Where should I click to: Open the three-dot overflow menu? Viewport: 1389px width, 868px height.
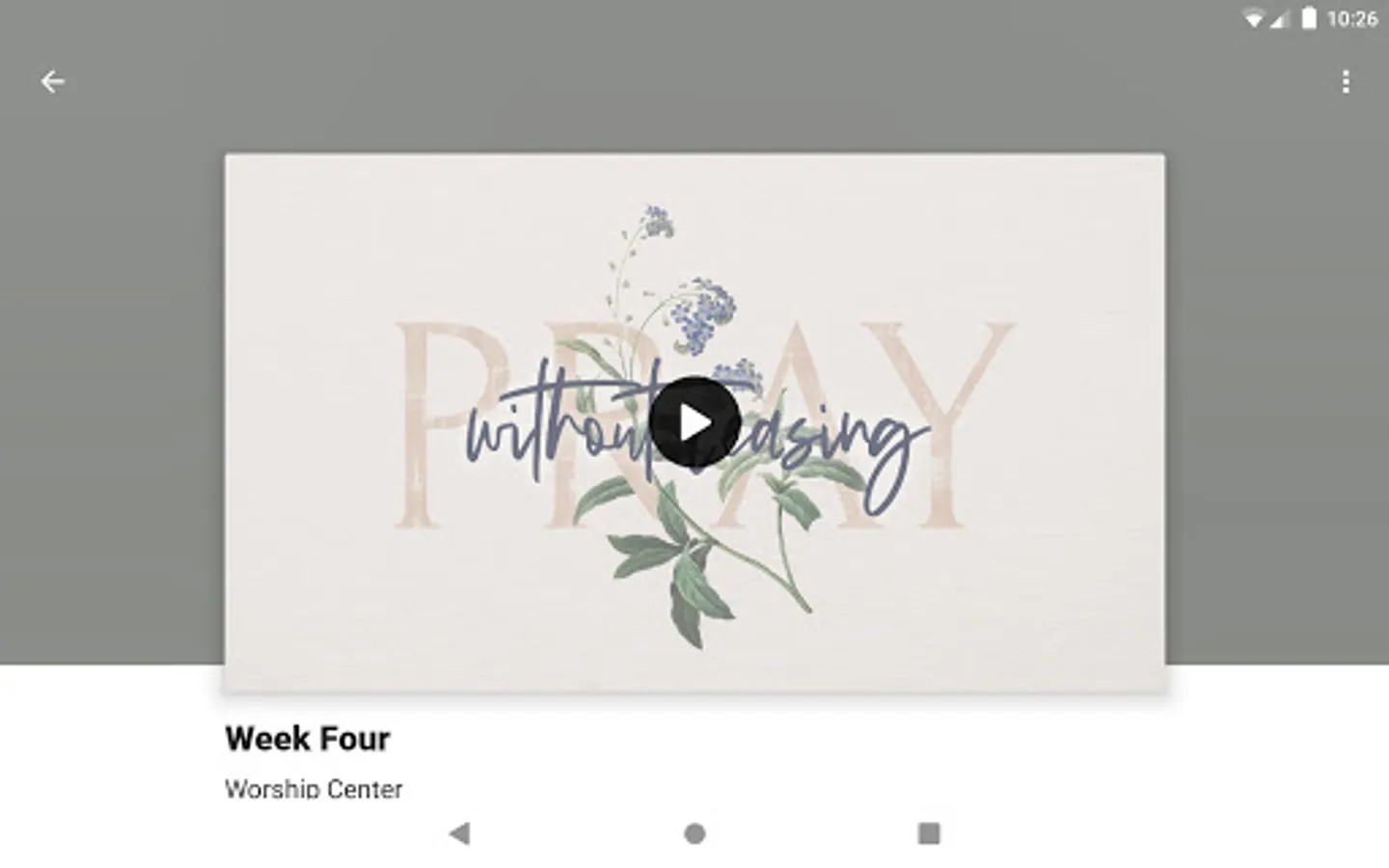click(1346, 82)
